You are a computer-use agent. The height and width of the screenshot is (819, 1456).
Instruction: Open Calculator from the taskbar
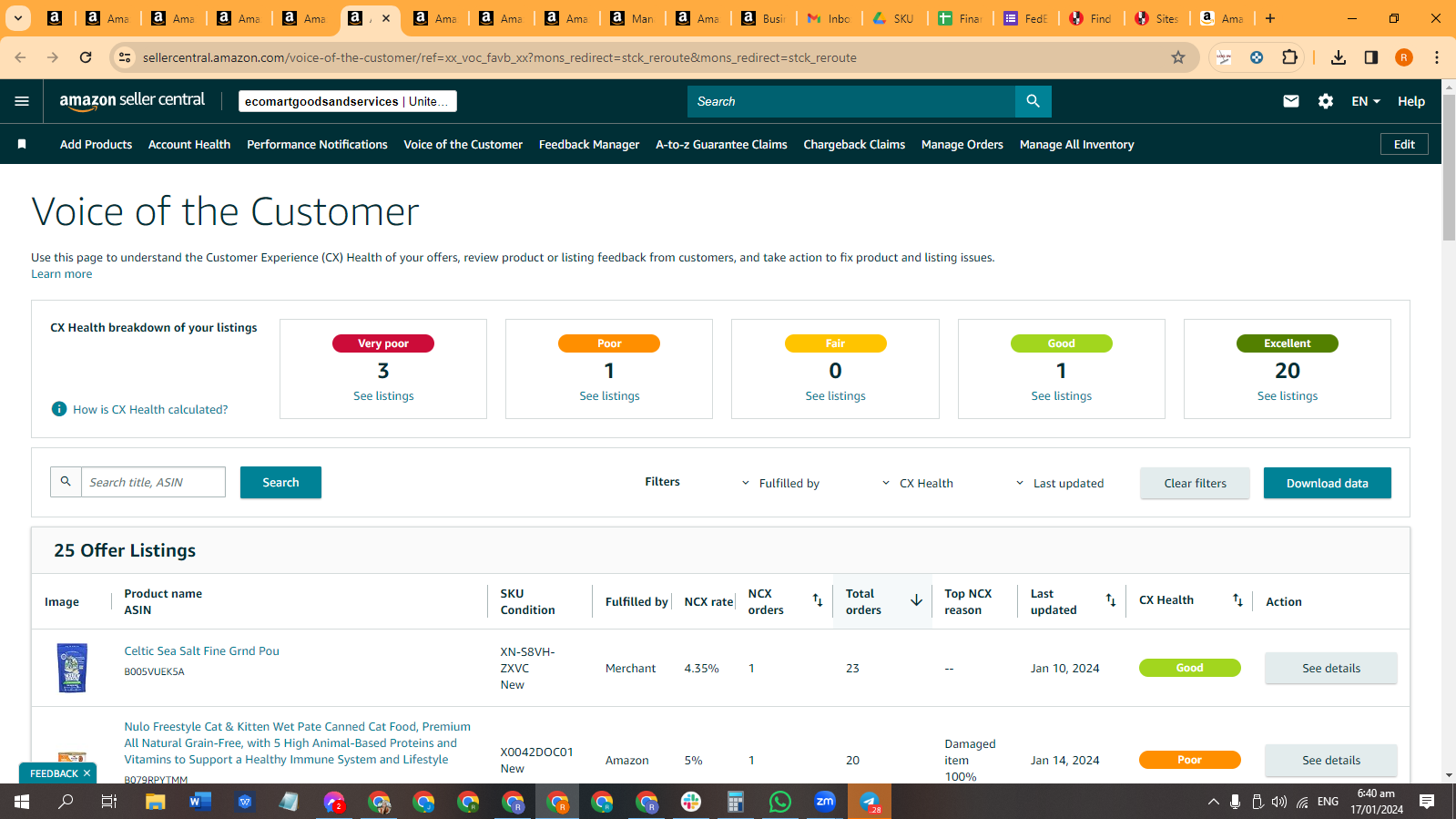736,802
